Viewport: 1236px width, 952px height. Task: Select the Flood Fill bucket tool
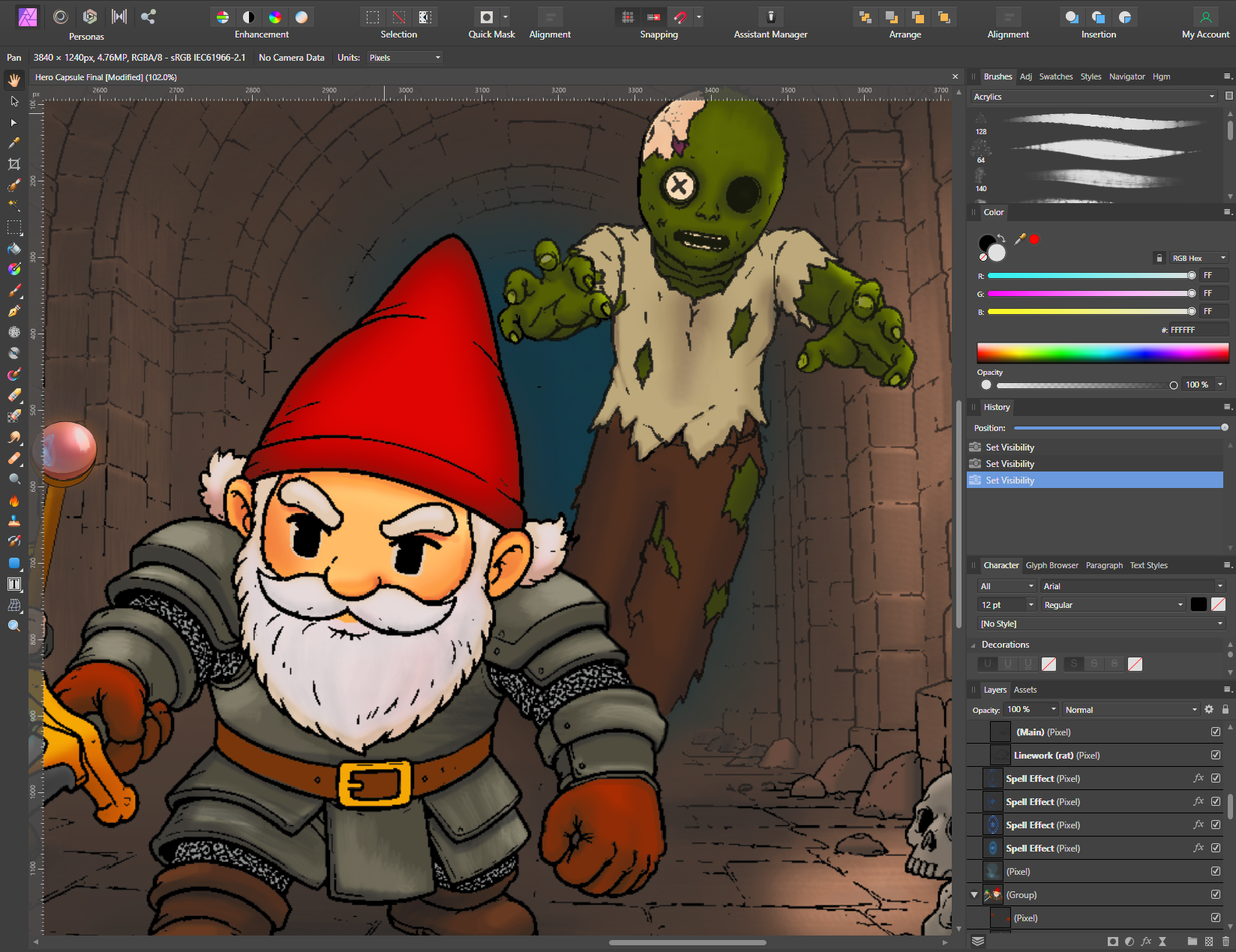click(x=13, y=248)
